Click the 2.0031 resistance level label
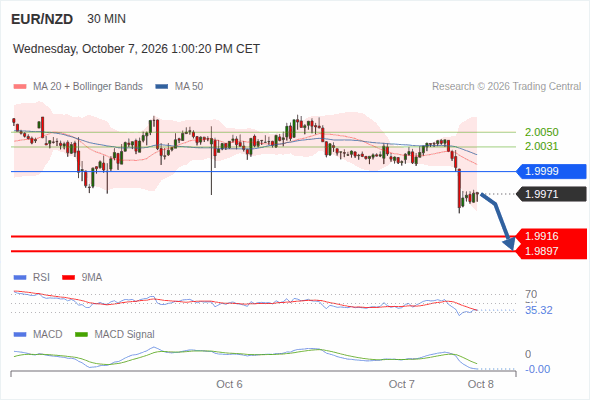Image resolution: width=590 pixels, height=400 pixels. [541, 146]
